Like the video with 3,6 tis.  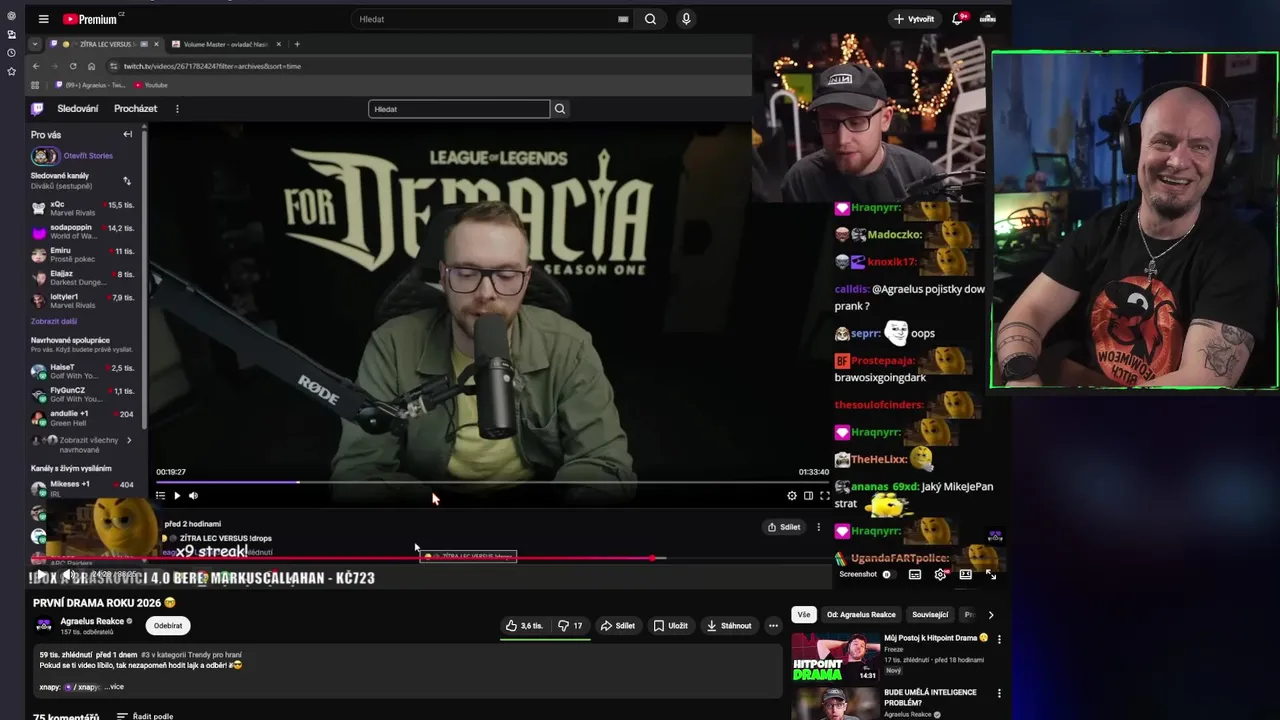tap(524, 626)
